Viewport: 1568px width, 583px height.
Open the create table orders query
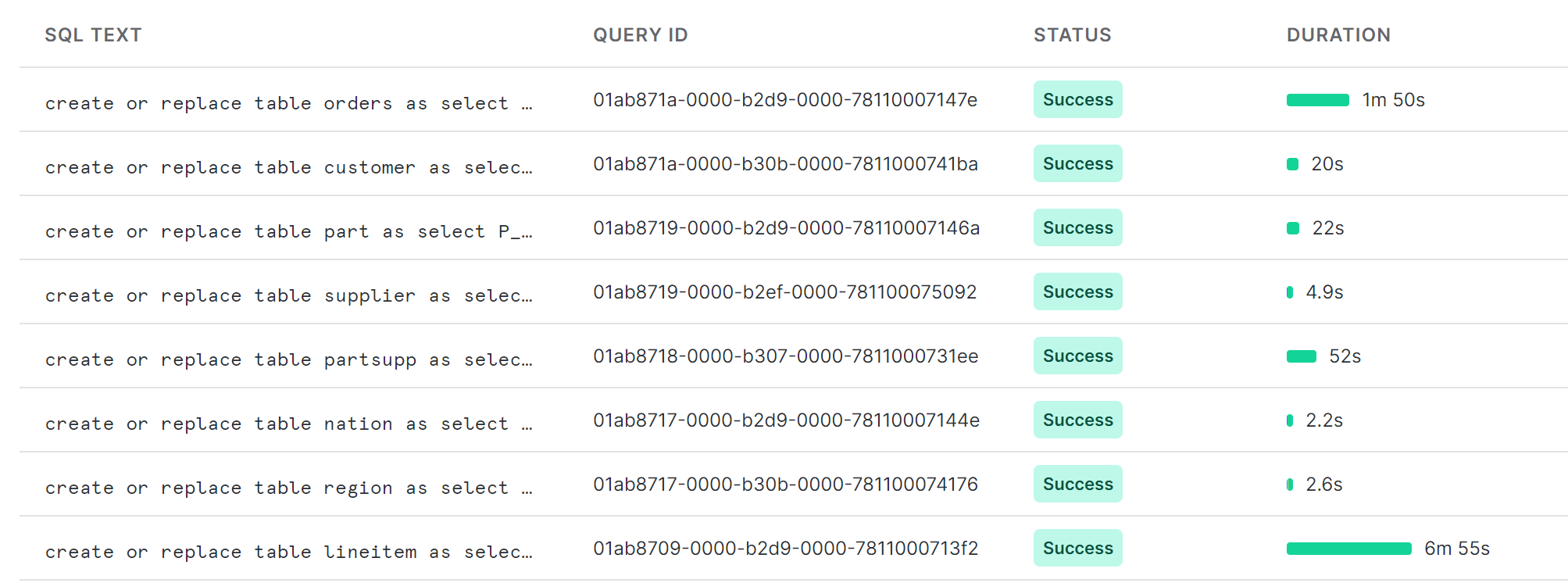click(288, 103)
